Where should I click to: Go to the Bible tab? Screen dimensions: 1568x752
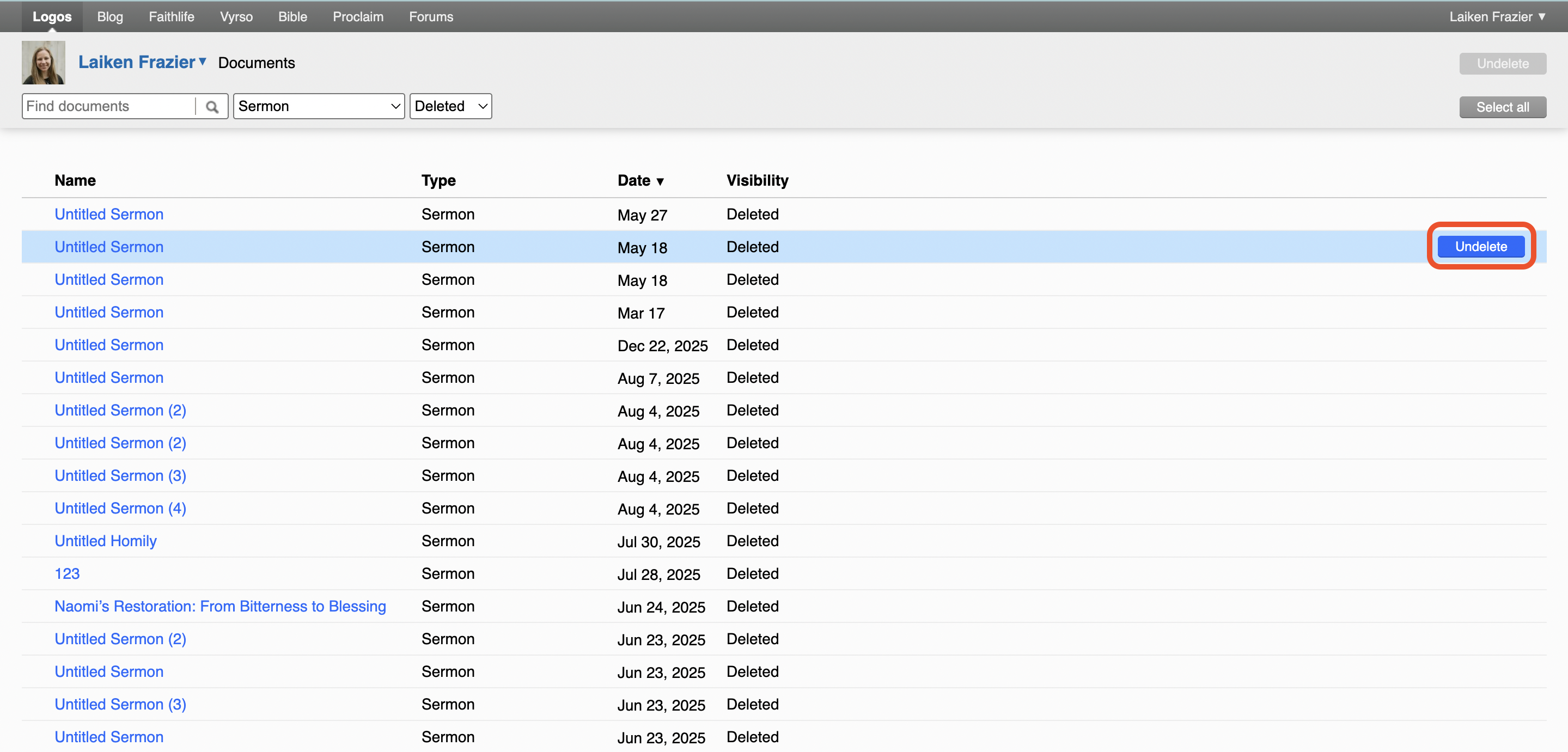tap(293, 16)
